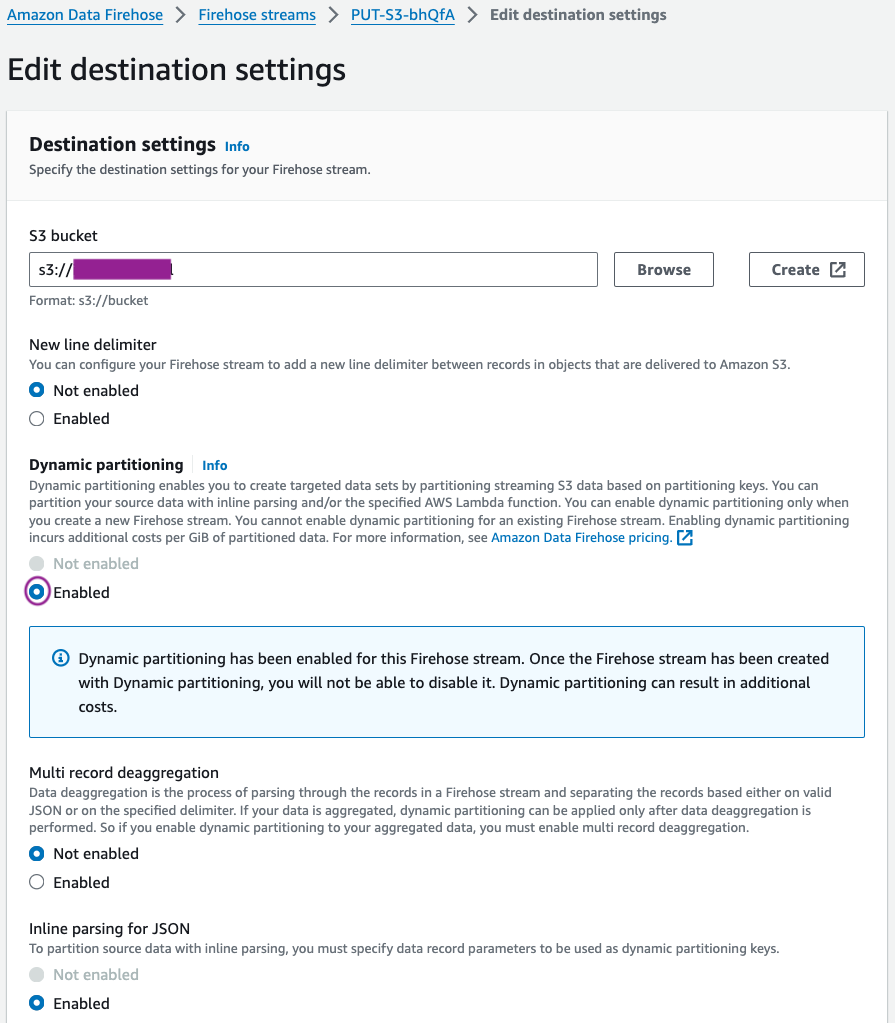Browse for an S3 bucket
895x1023 pixels.
pyautogui.click(x=663, y=270)
